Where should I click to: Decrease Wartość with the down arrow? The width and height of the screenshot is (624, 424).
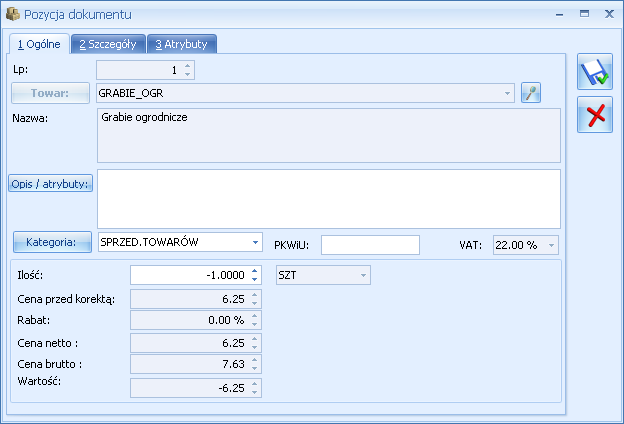255,392
